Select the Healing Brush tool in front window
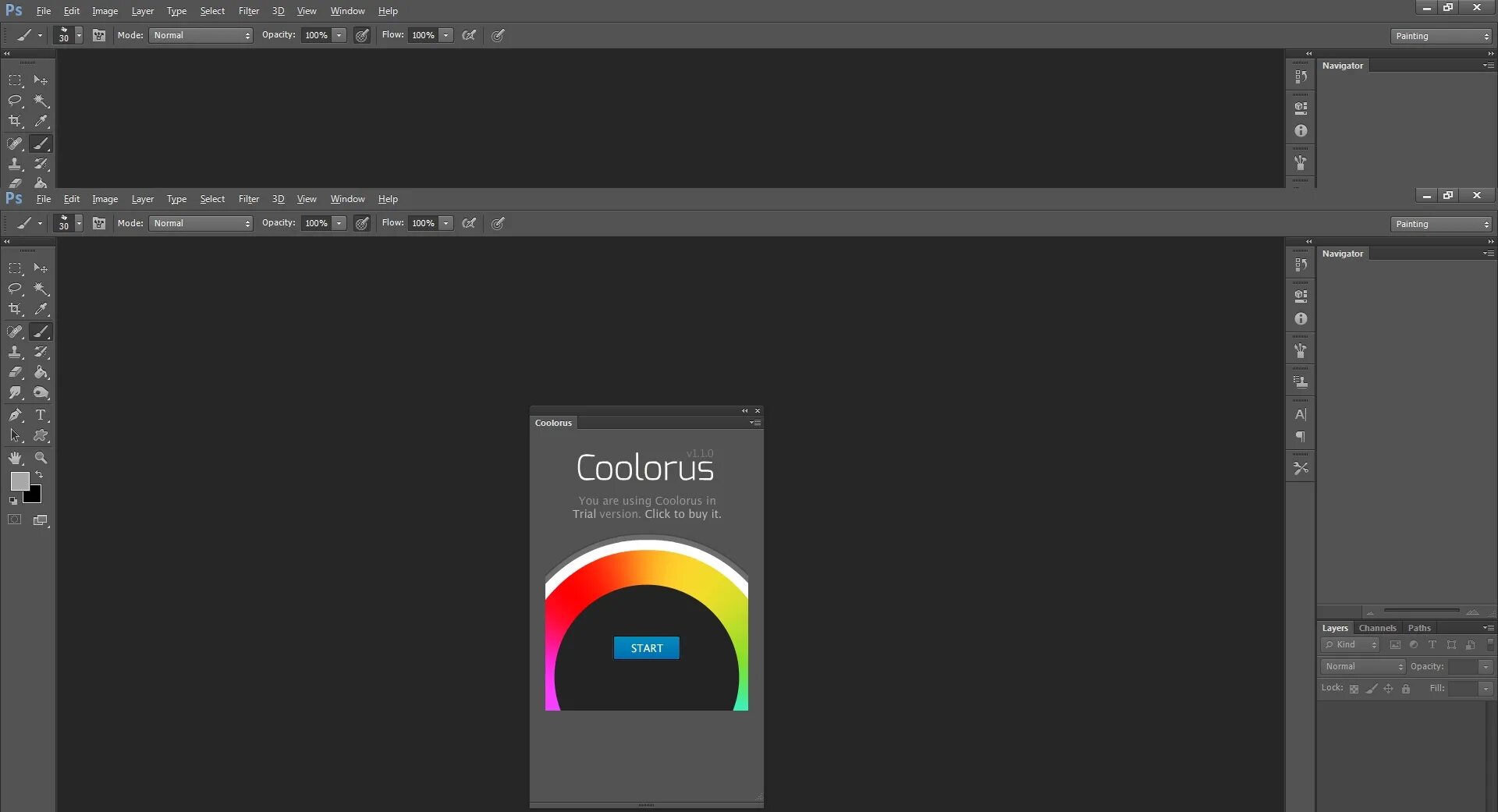1498x812 pixels. pos(15,332)
